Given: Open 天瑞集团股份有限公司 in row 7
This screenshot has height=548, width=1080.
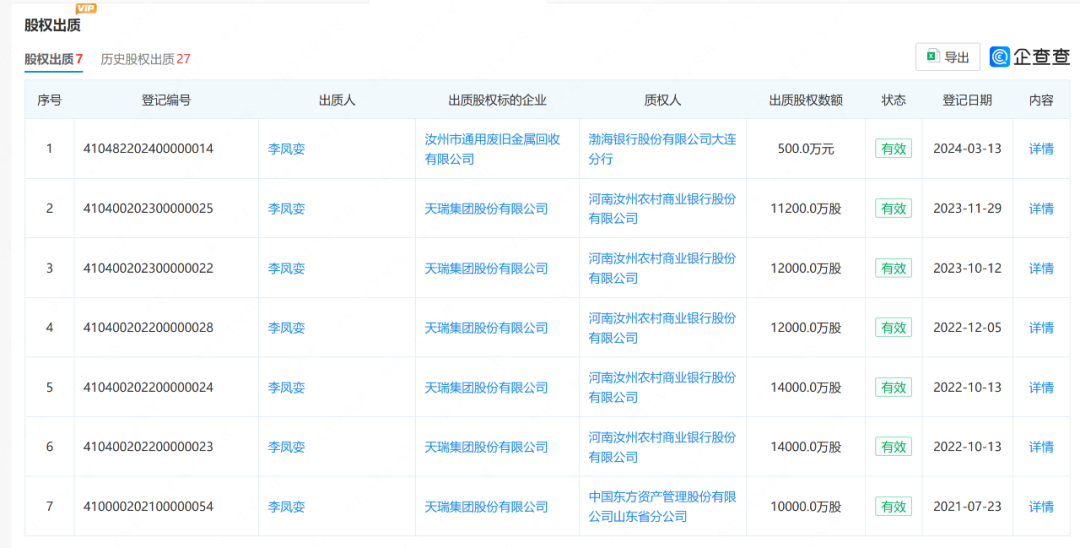Looking at the screenshot, I should coord(486,507).
